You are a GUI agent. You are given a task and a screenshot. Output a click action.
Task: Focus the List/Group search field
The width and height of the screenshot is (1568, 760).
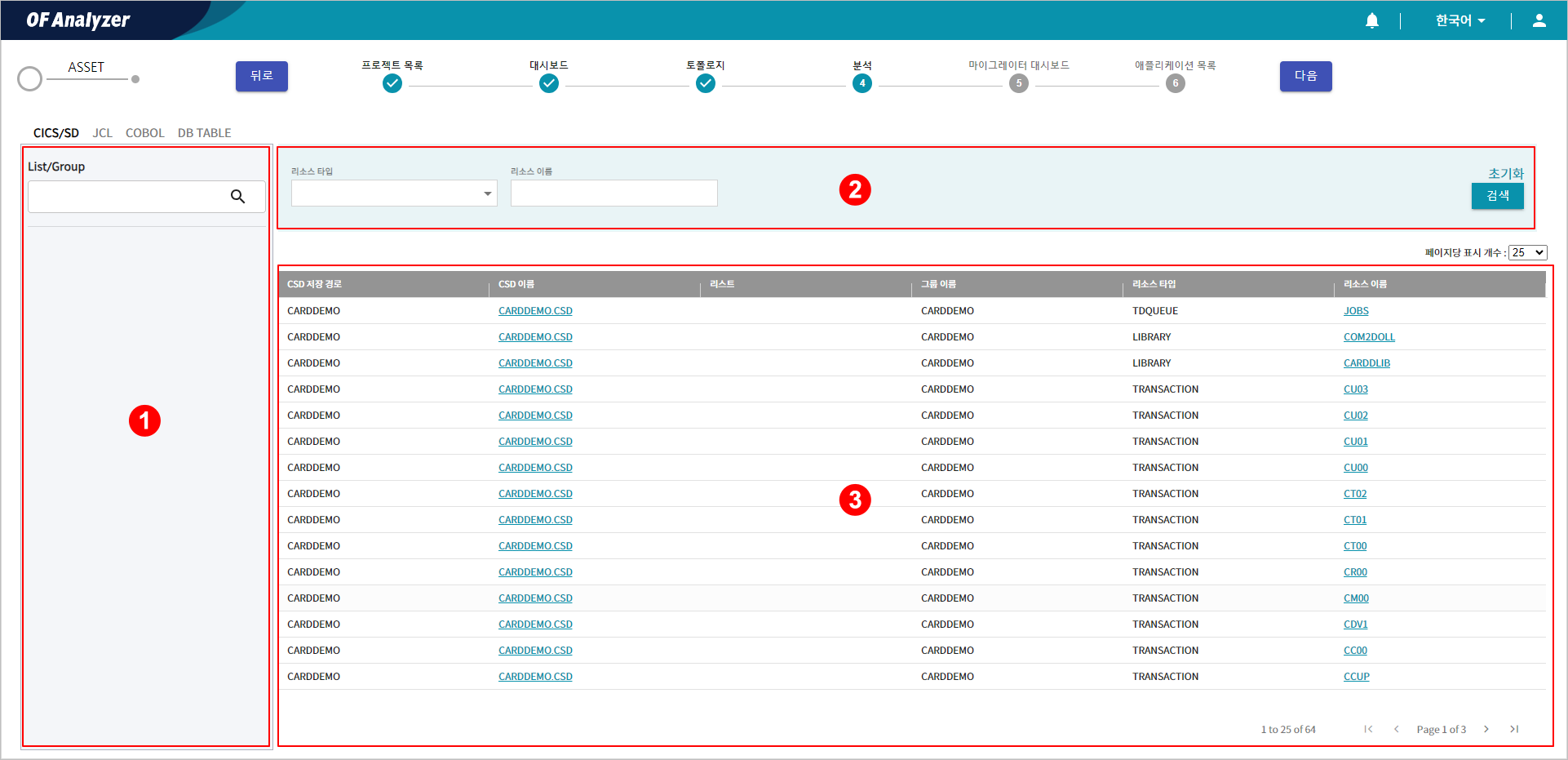tap(147, 197)
